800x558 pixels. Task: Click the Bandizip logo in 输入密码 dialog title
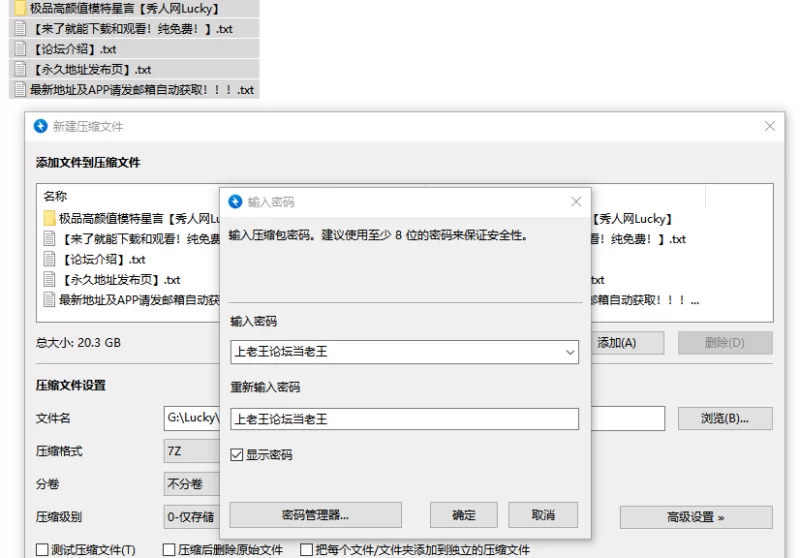(235, 201)
